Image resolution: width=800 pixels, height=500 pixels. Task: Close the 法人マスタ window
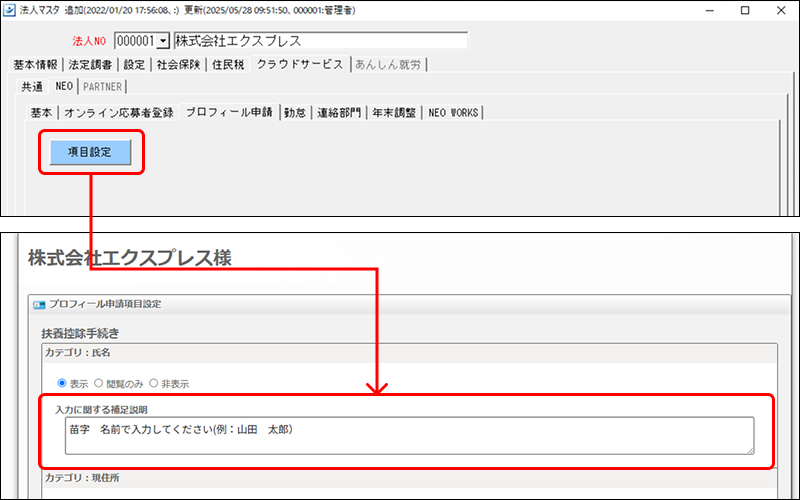tap(781, 10)
